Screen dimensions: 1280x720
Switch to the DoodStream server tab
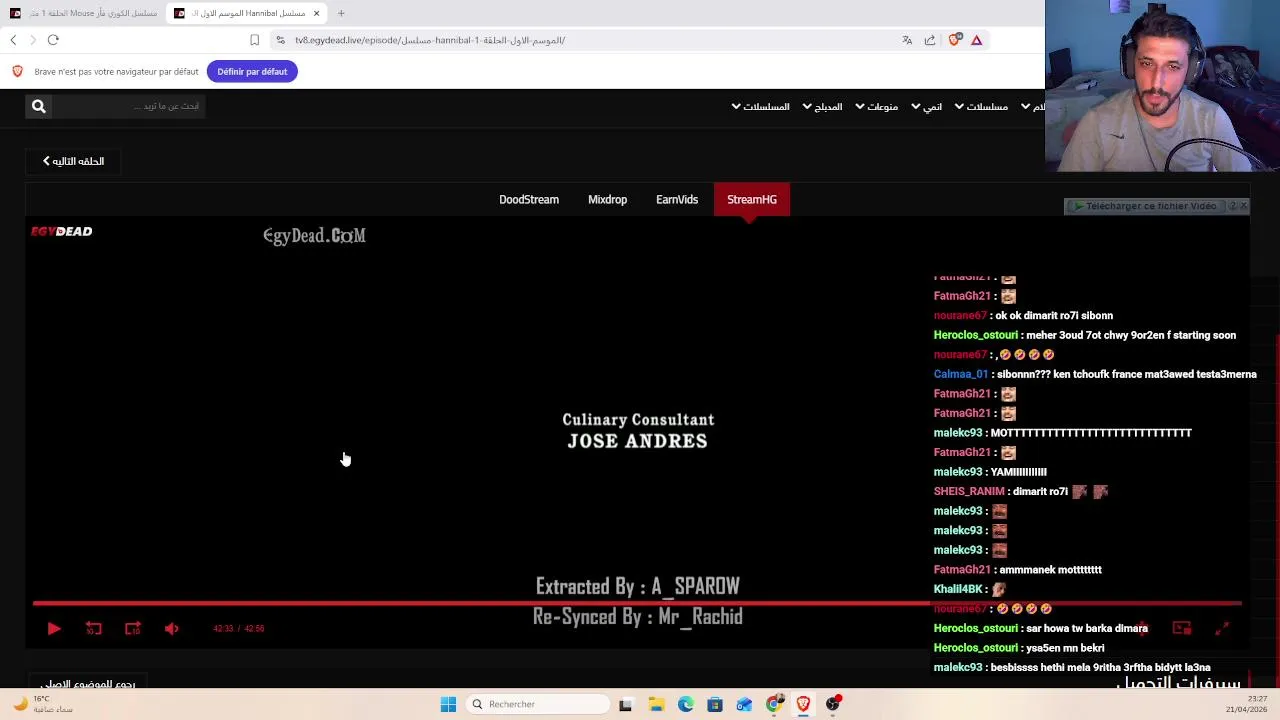529,200
